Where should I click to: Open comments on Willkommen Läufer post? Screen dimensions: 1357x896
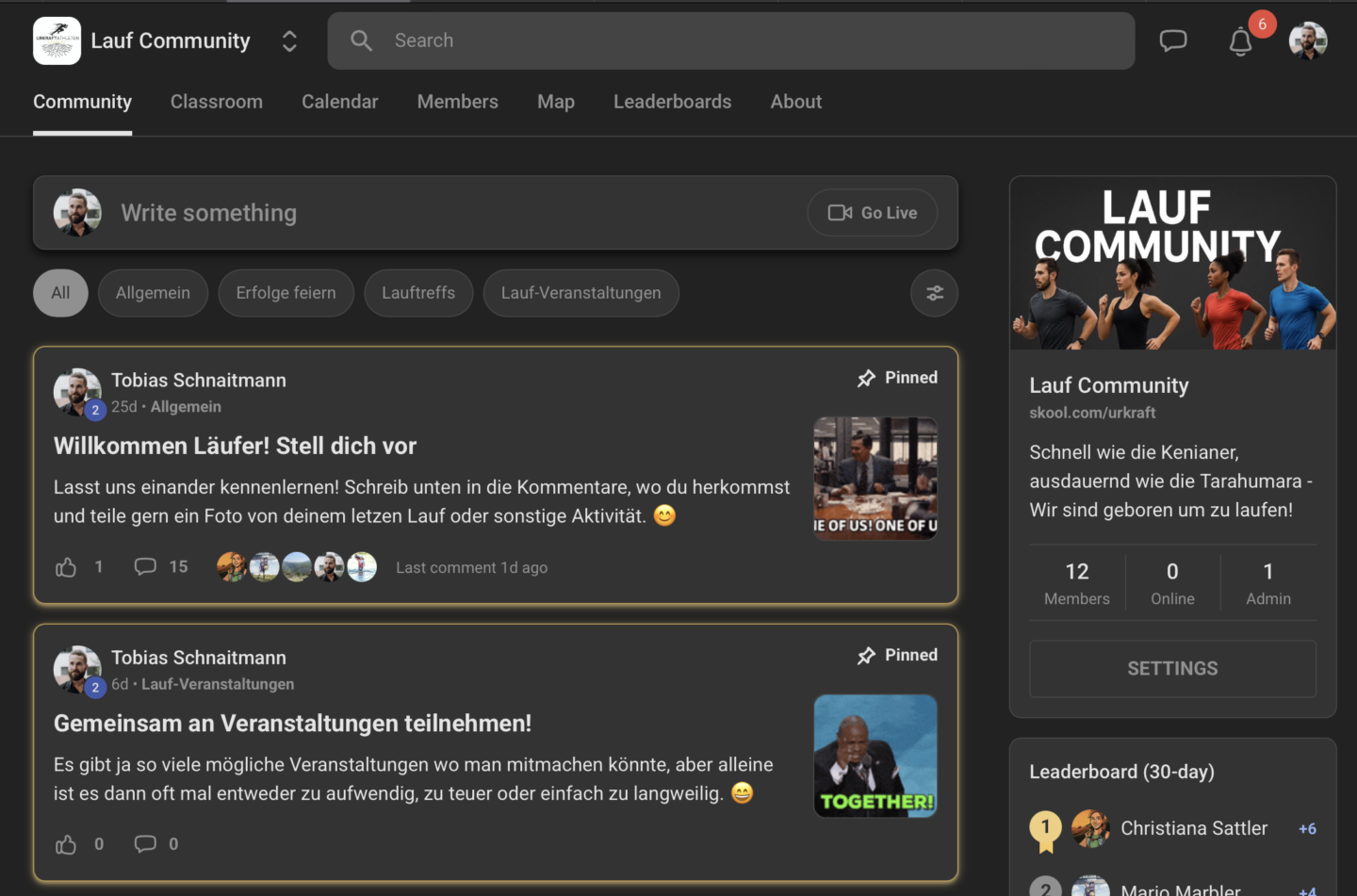pos(145,567)
